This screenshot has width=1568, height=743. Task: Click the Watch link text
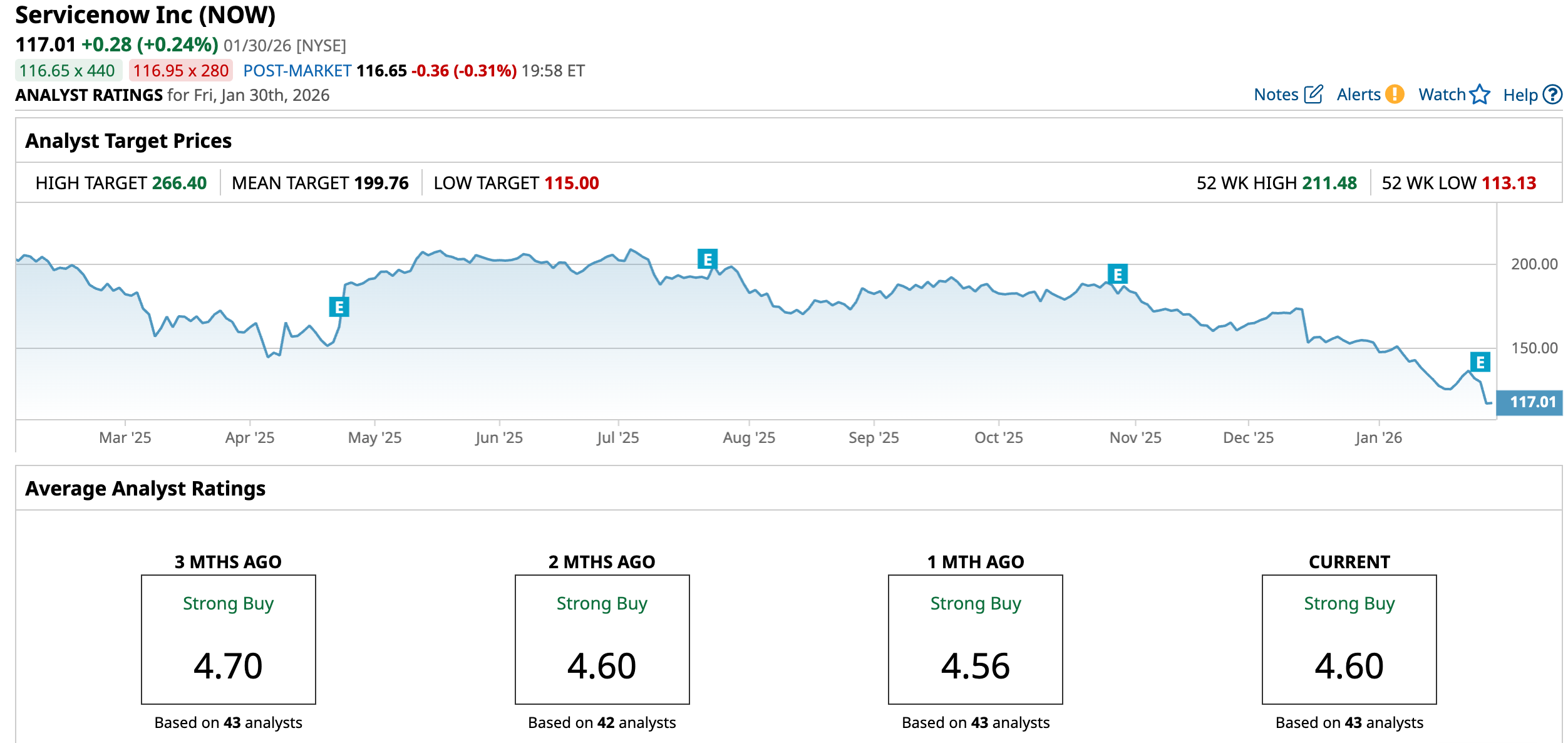pos(1442,95)
